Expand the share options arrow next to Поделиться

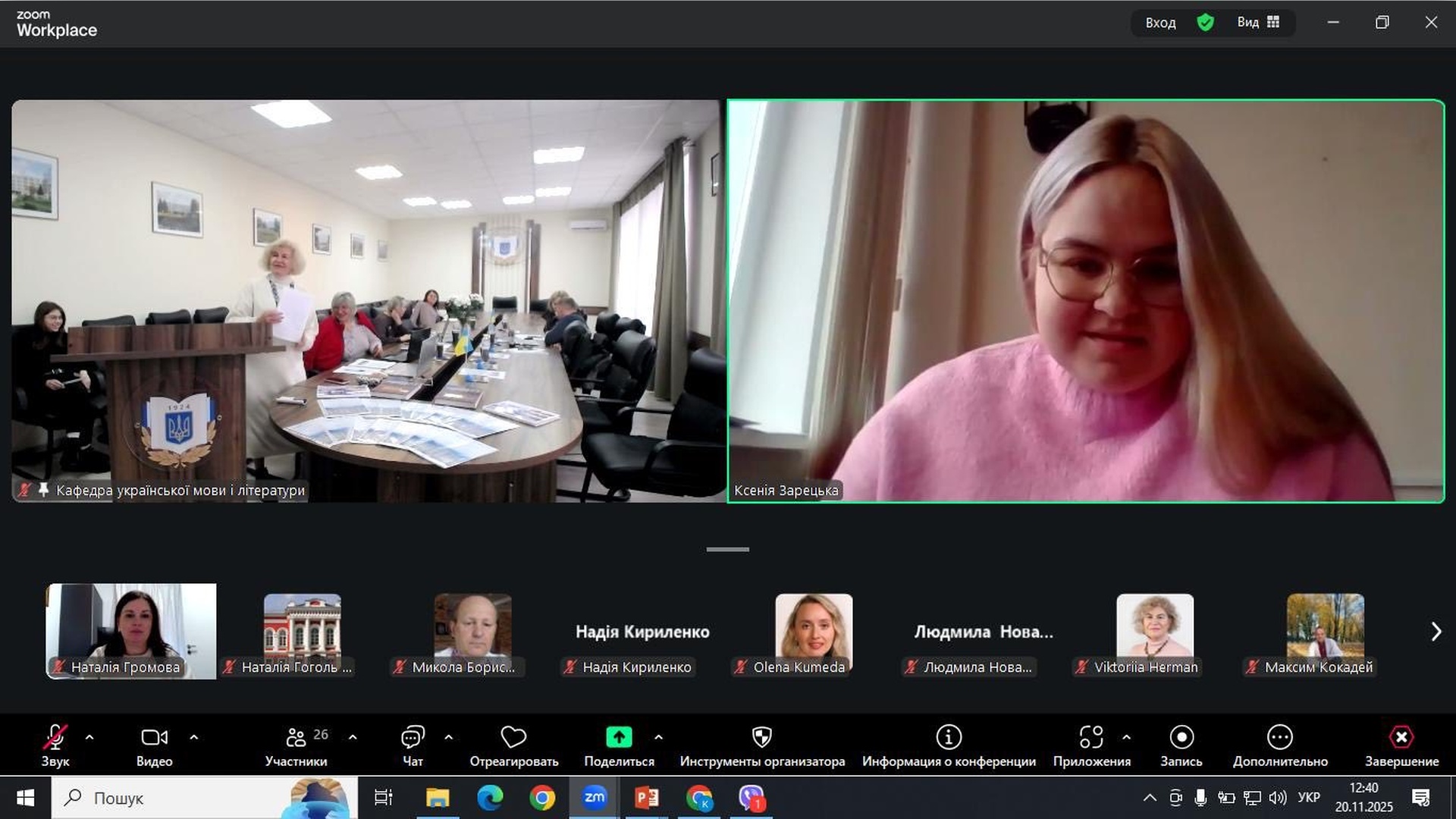[x=658, y=737]
